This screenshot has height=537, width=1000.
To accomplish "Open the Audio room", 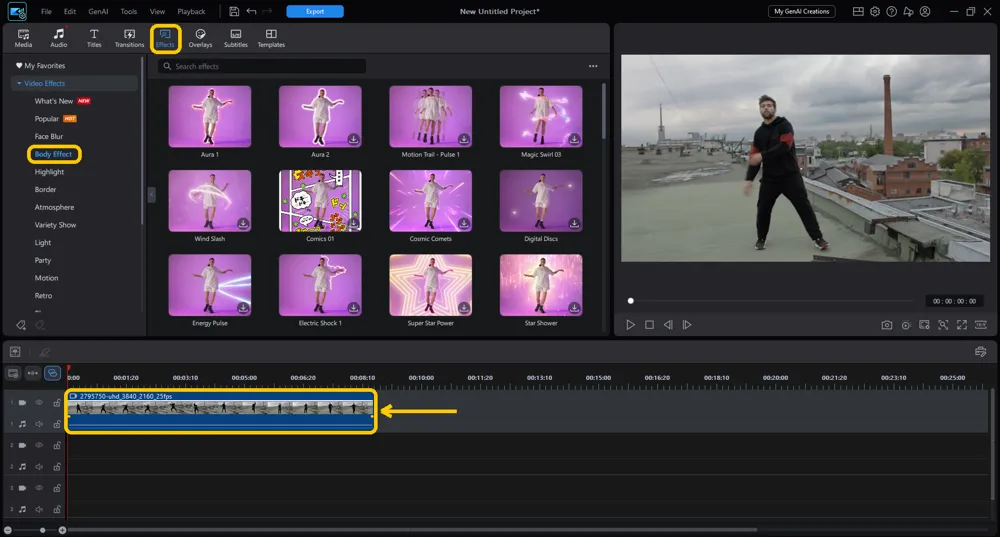I will [59, 38].
